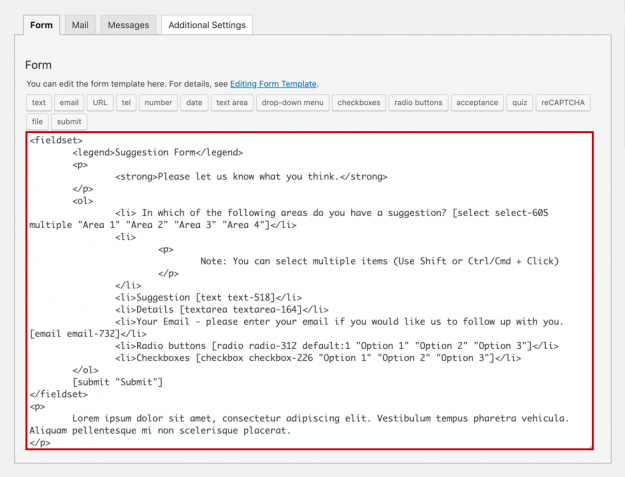The height and width of the screenshot is (477, 625).
Task: Add a date field tag
Action: pyautogui.click(x=194, y=102)
